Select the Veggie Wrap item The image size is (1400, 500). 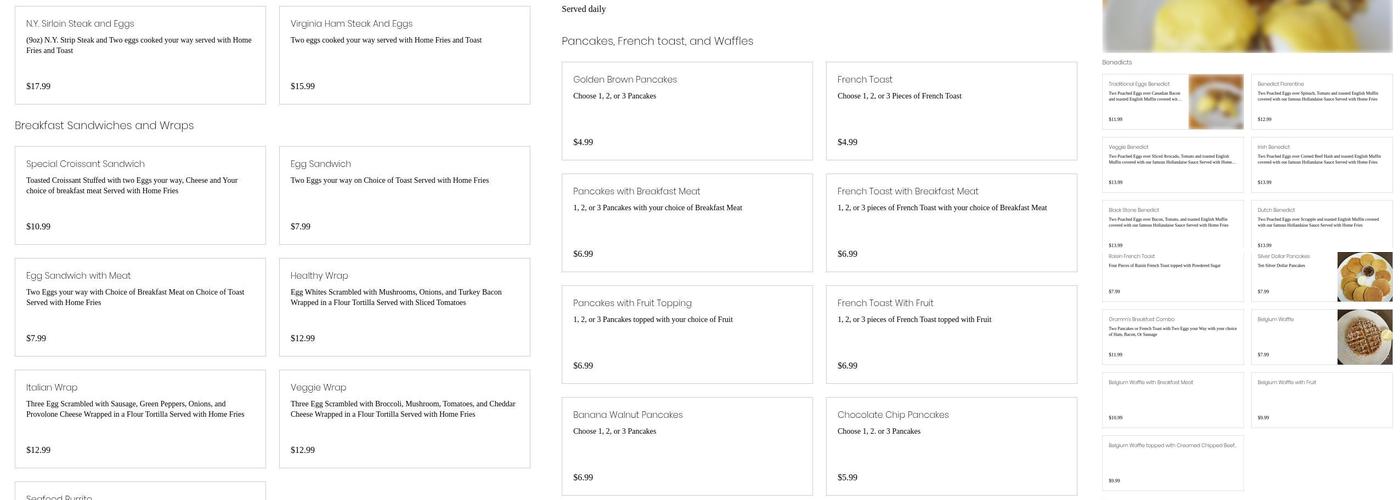pyautogui.click(x=404, y=418)
